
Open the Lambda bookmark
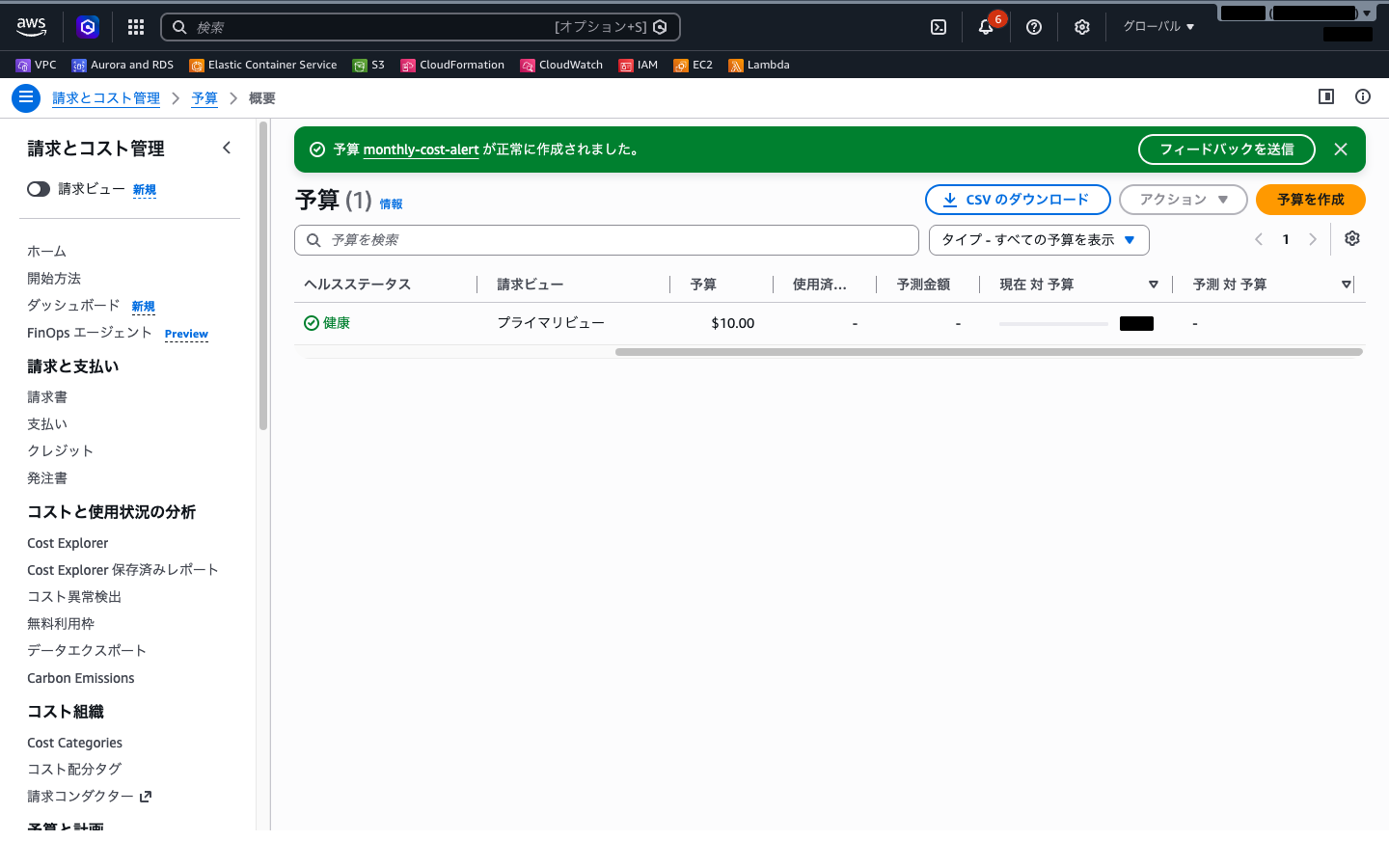tap(759, 66)
